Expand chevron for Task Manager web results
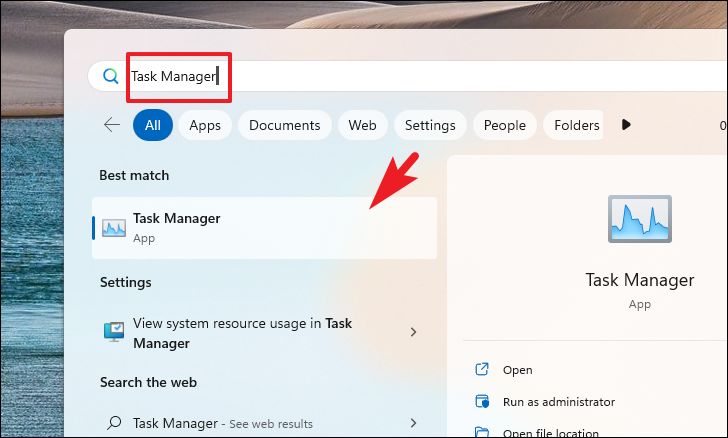This screenshot has width=728, height=438. (x=413, y=423)
